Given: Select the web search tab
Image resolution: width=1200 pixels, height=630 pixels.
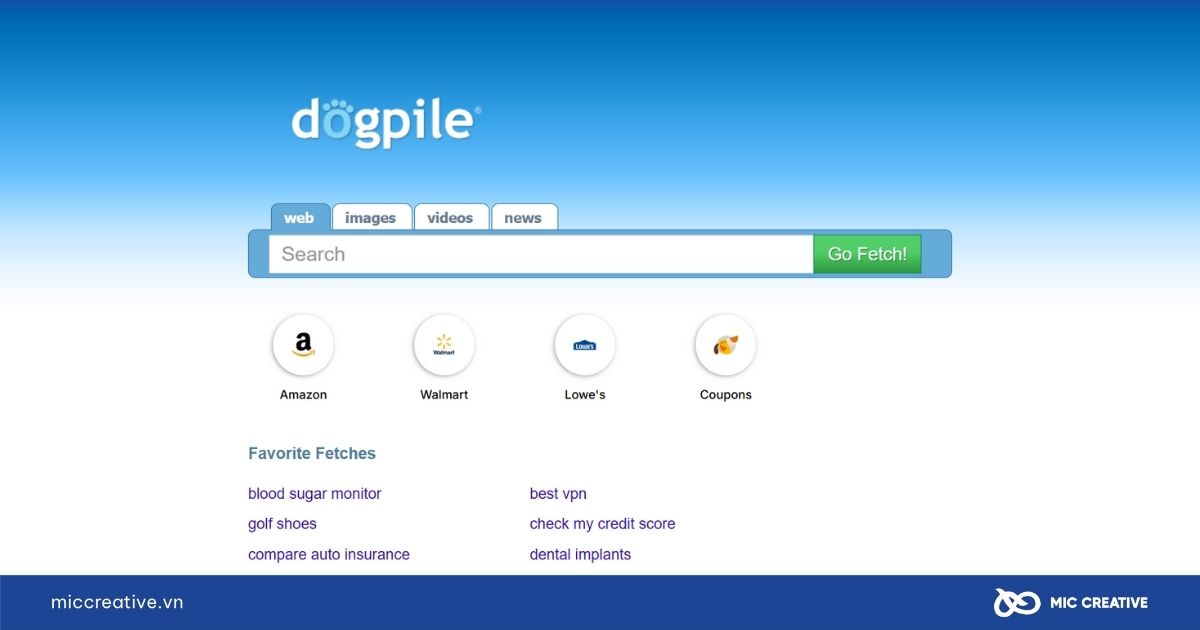Looking at the screenshot, I should point(299,218).
